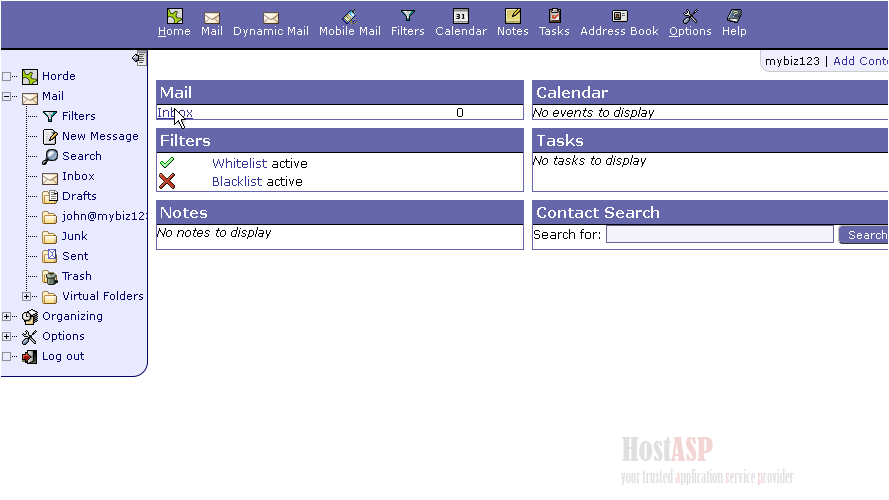
Task: Expand the Organizing tree node
Action: pyautogui.click(x=7, y=317)
